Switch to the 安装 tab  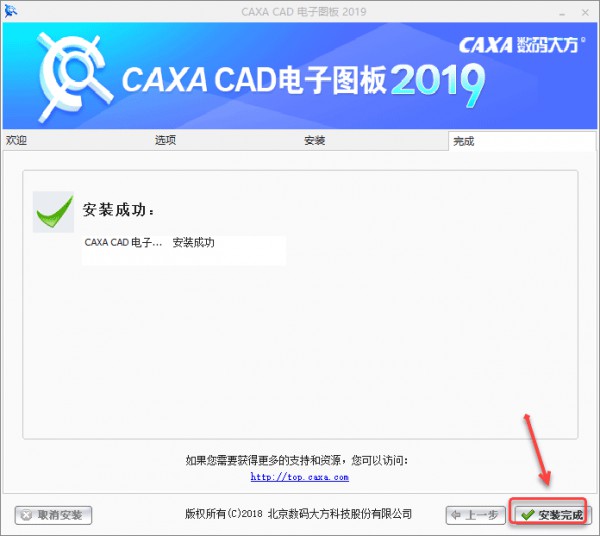click(315, 140)
